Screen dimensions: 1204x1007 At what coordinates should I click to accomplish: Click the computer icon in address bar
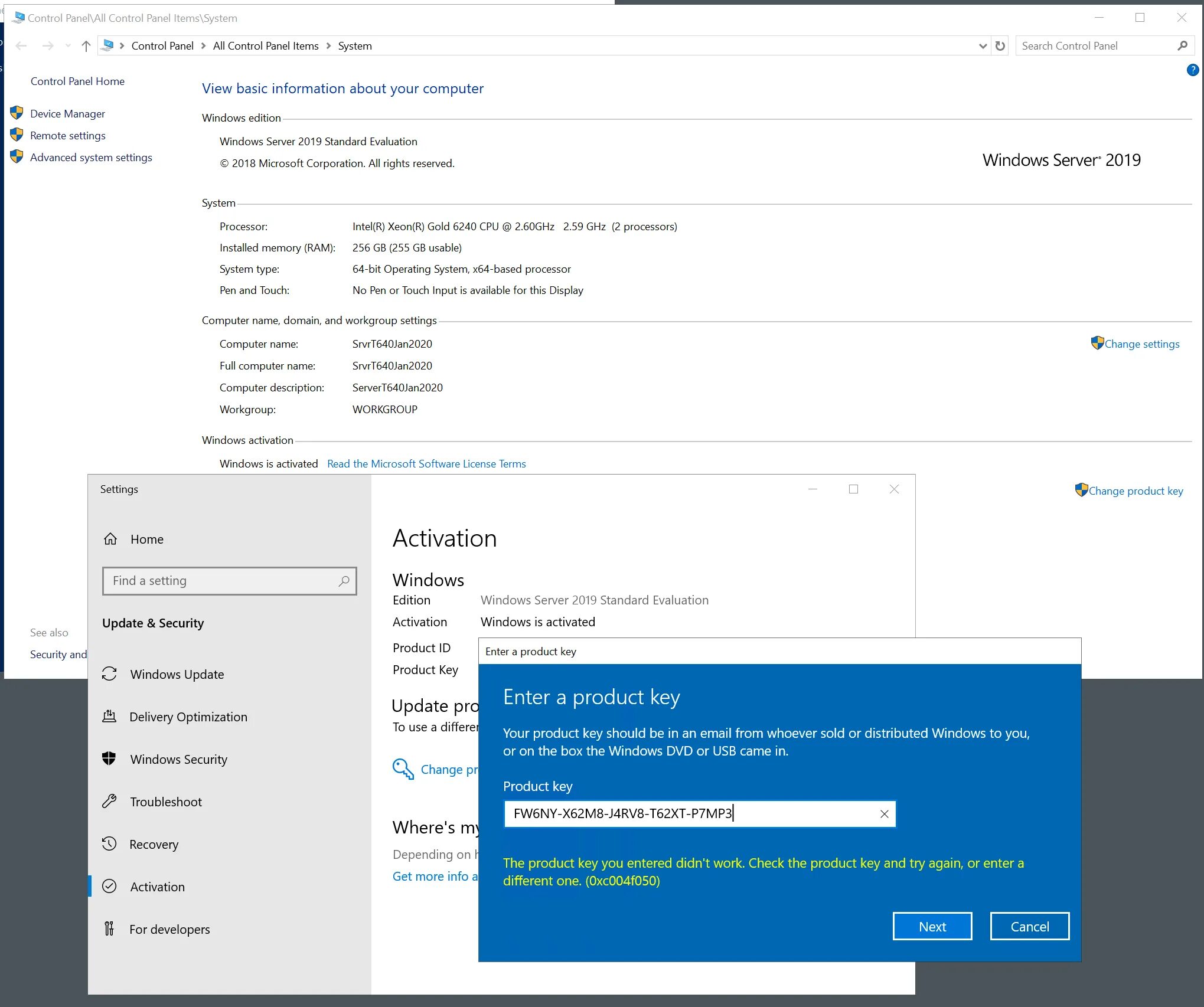[107, 45]
